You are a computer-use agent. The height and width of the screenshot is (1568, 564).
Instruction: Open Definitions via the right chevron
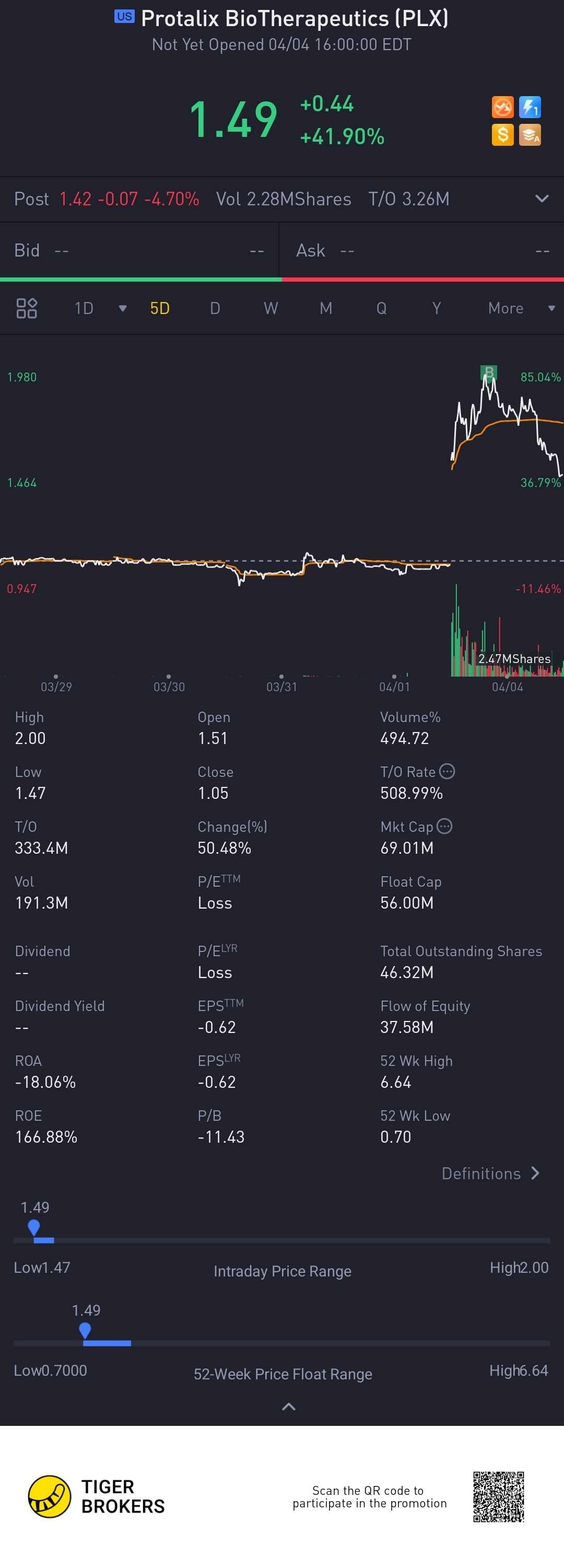(x=535, y=1173)
